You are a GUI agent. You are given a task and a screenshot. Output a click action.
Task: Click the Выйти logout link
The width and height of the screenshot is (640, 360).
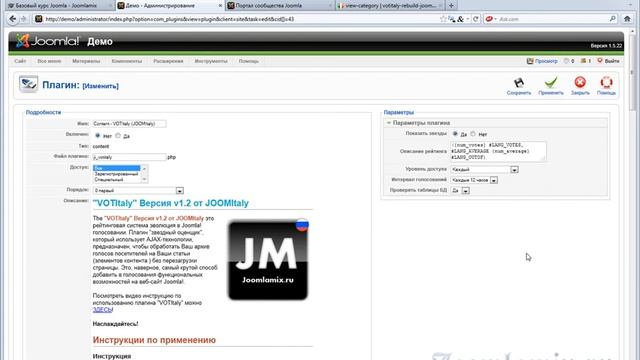pos(612,61)
